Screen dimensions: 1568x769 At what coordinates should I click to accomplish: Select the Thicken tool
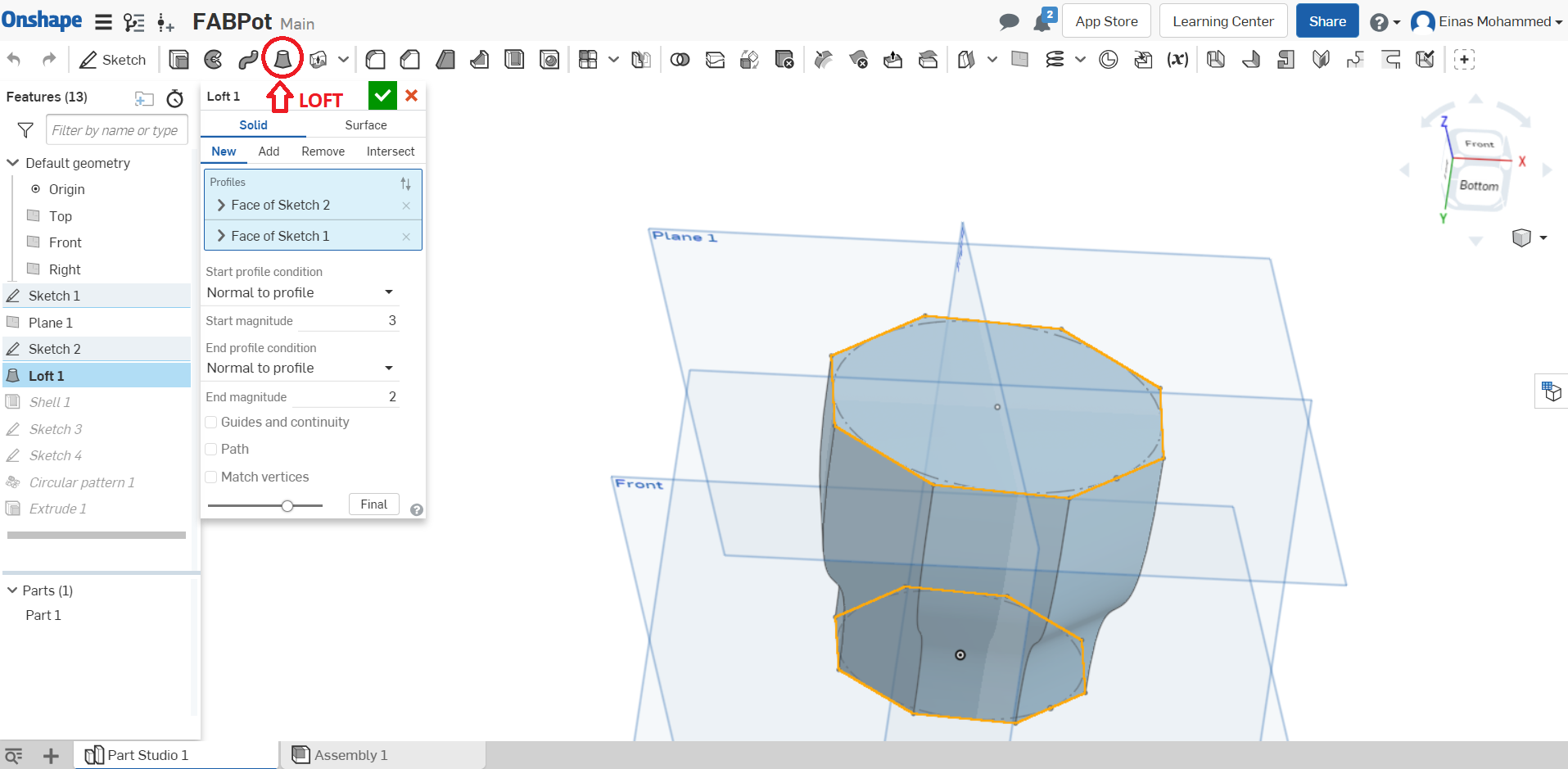[x=319, y=60]
